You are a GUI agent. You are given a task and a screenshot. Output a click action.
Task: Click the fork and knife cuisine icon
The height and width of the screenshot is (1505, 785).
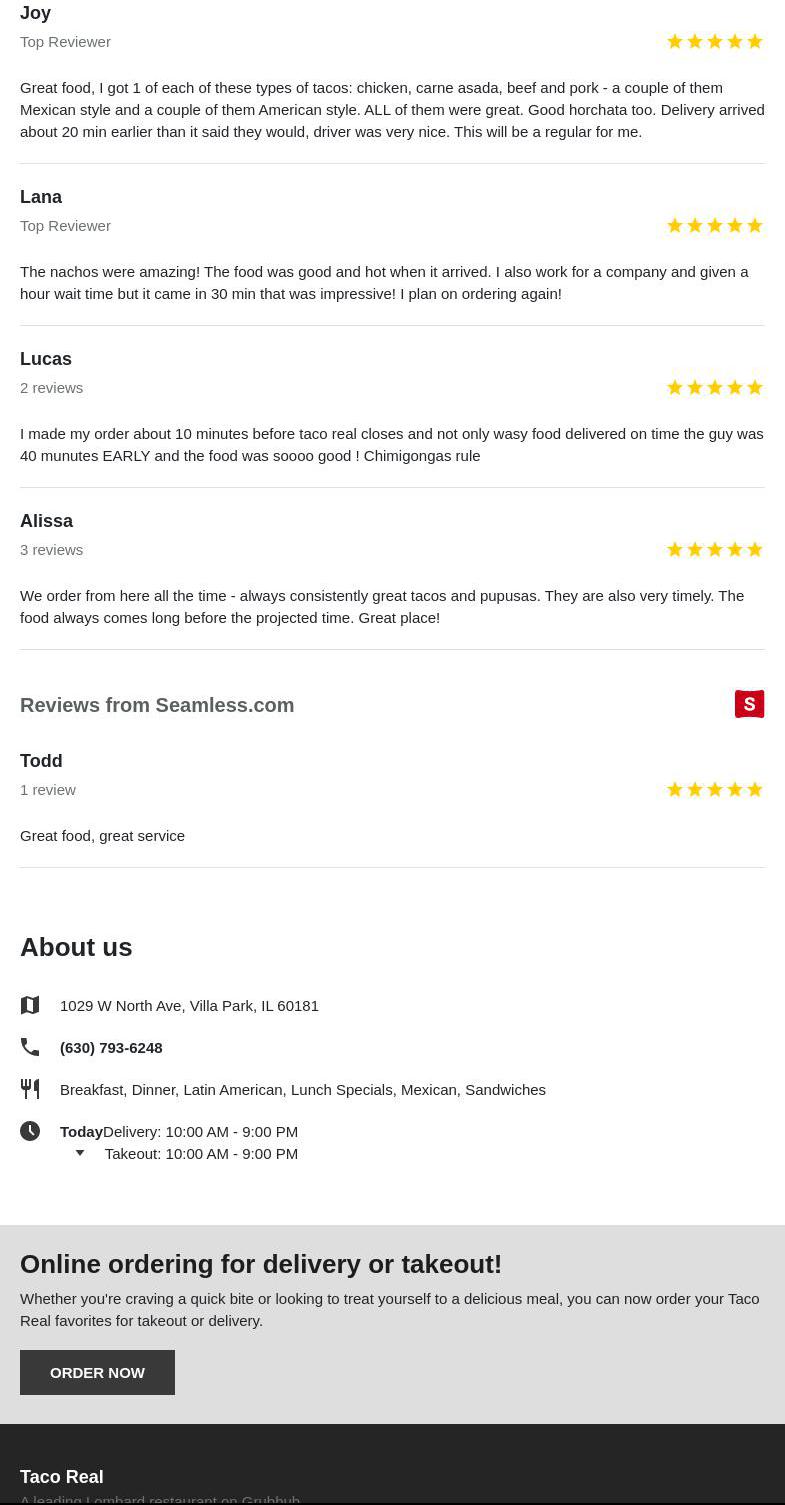(x=30, y=1089)
